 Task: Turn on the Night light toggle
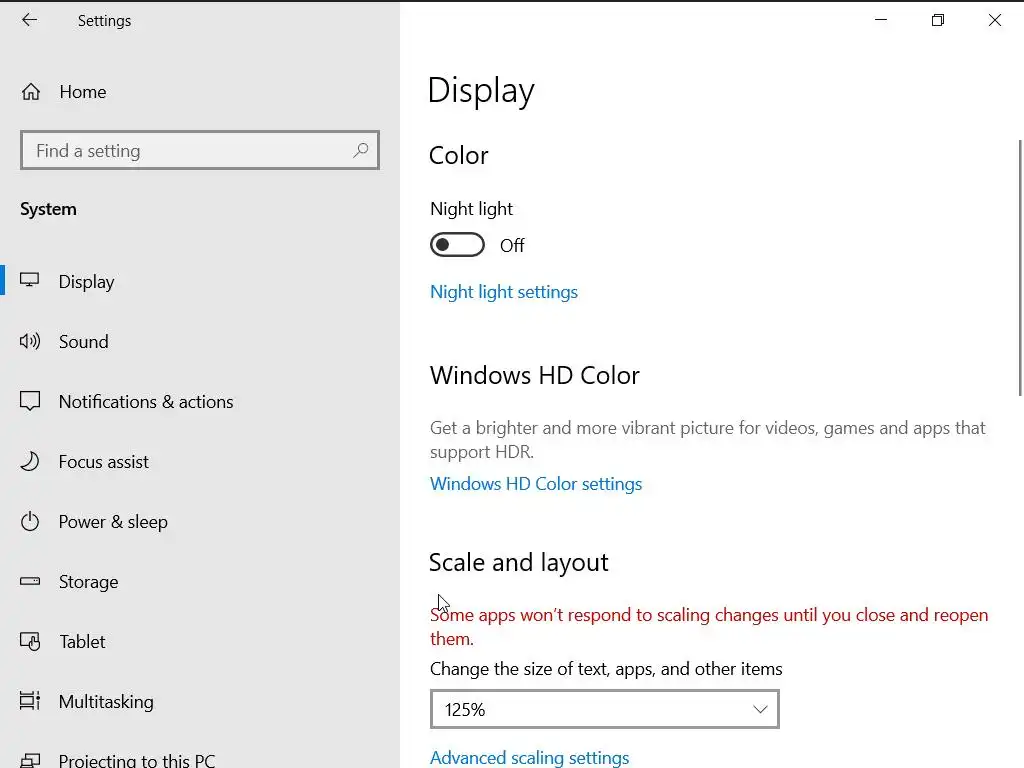[x=457, y=245]
